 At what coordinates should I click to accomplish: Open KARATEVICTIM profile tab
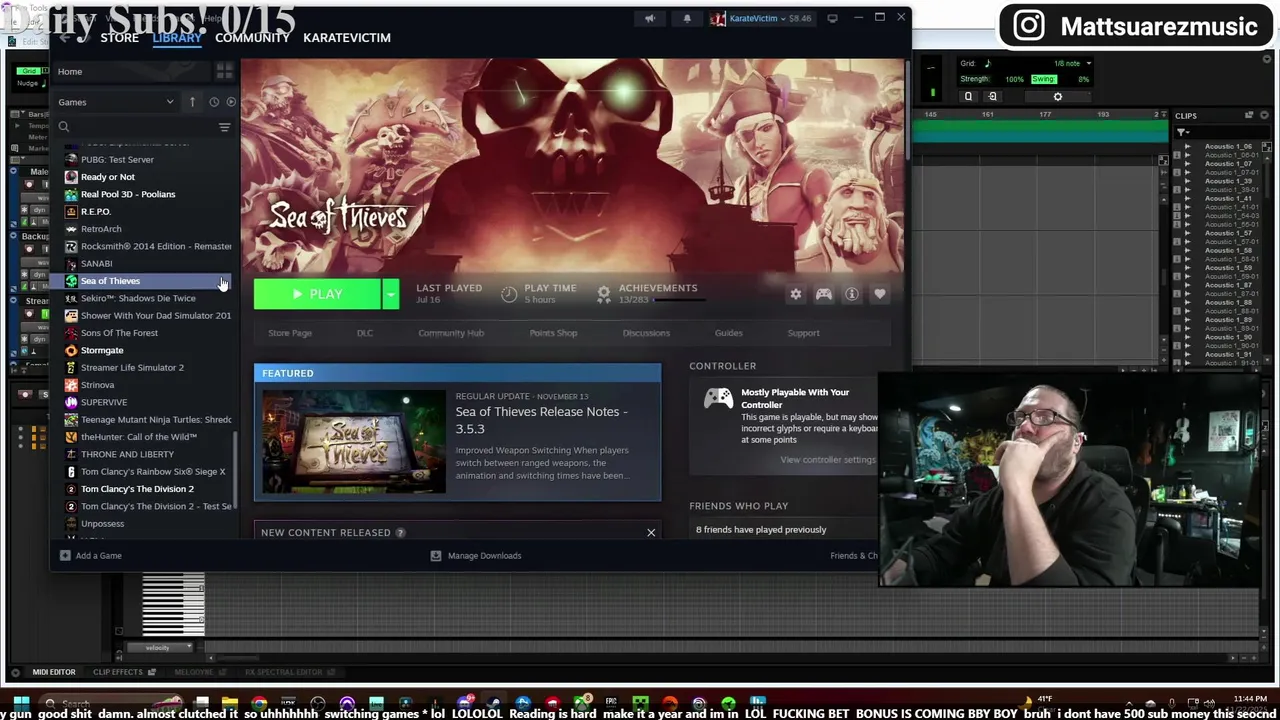coord(347,37)
